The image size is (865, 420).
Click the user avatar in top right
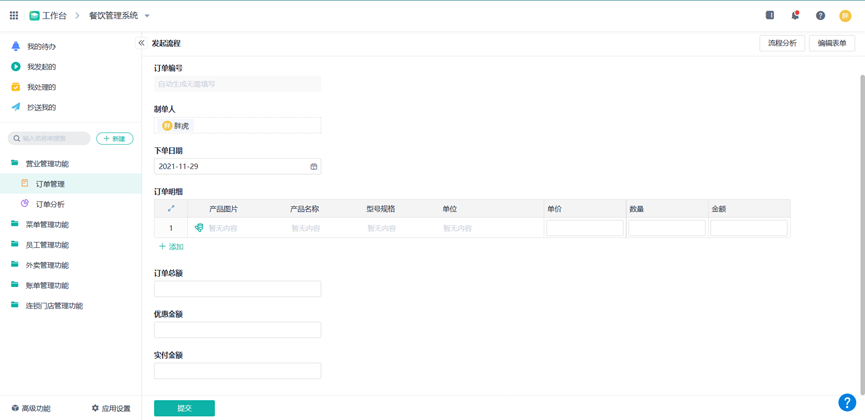click(845, 16)
